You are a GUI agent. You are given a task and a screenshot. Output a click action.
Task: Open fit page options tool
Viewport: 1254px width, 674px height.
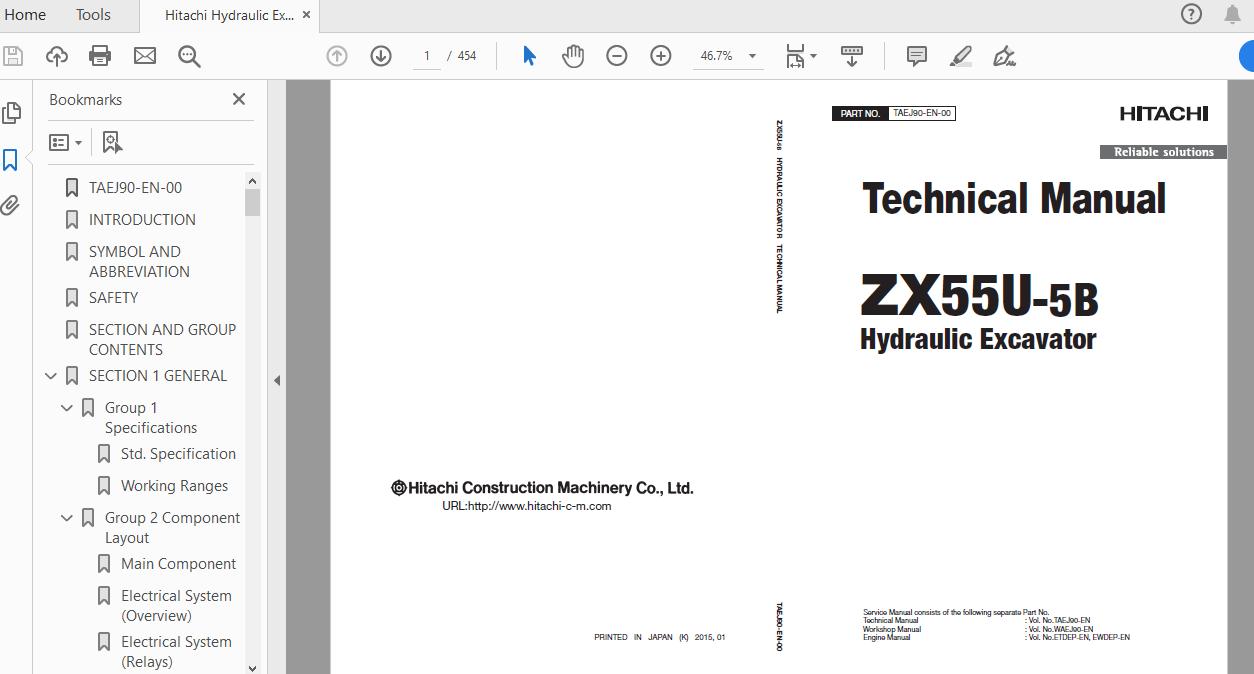click(801, 56)
